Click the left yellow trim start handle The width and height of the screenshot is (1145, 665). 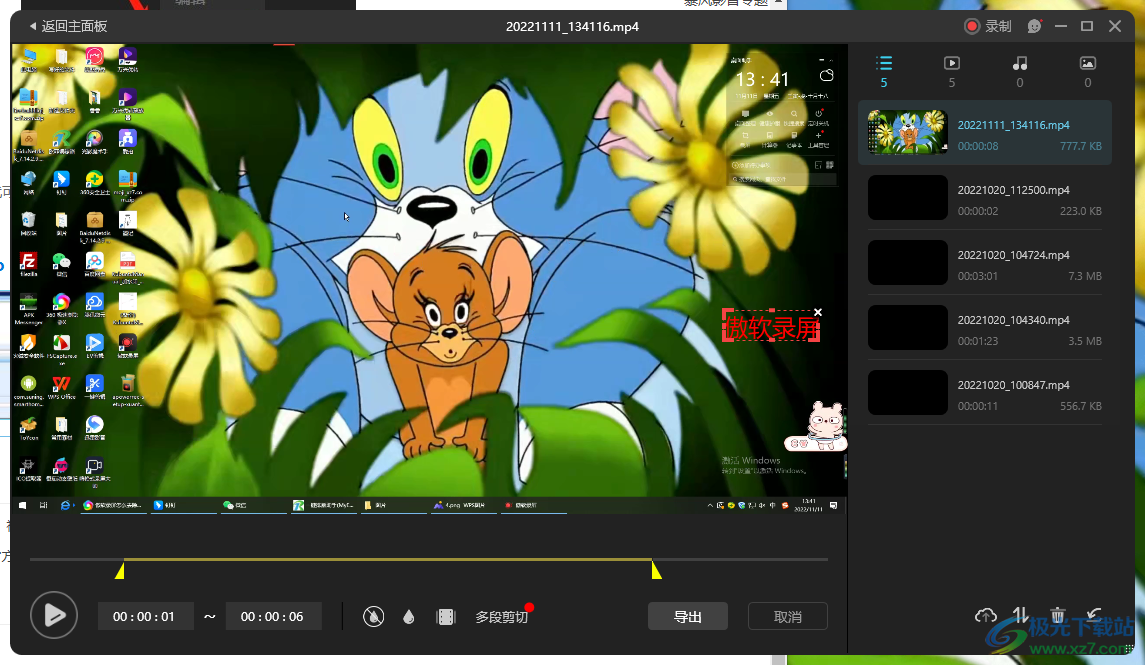point(120,569)
